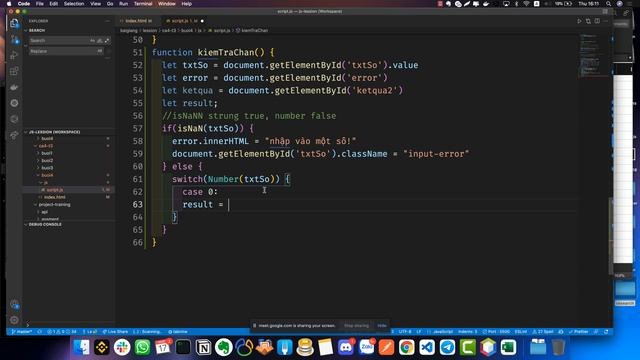Open Spotlight search in menu bar
Screen dimensions: 640x360
[x=609, y=4]
